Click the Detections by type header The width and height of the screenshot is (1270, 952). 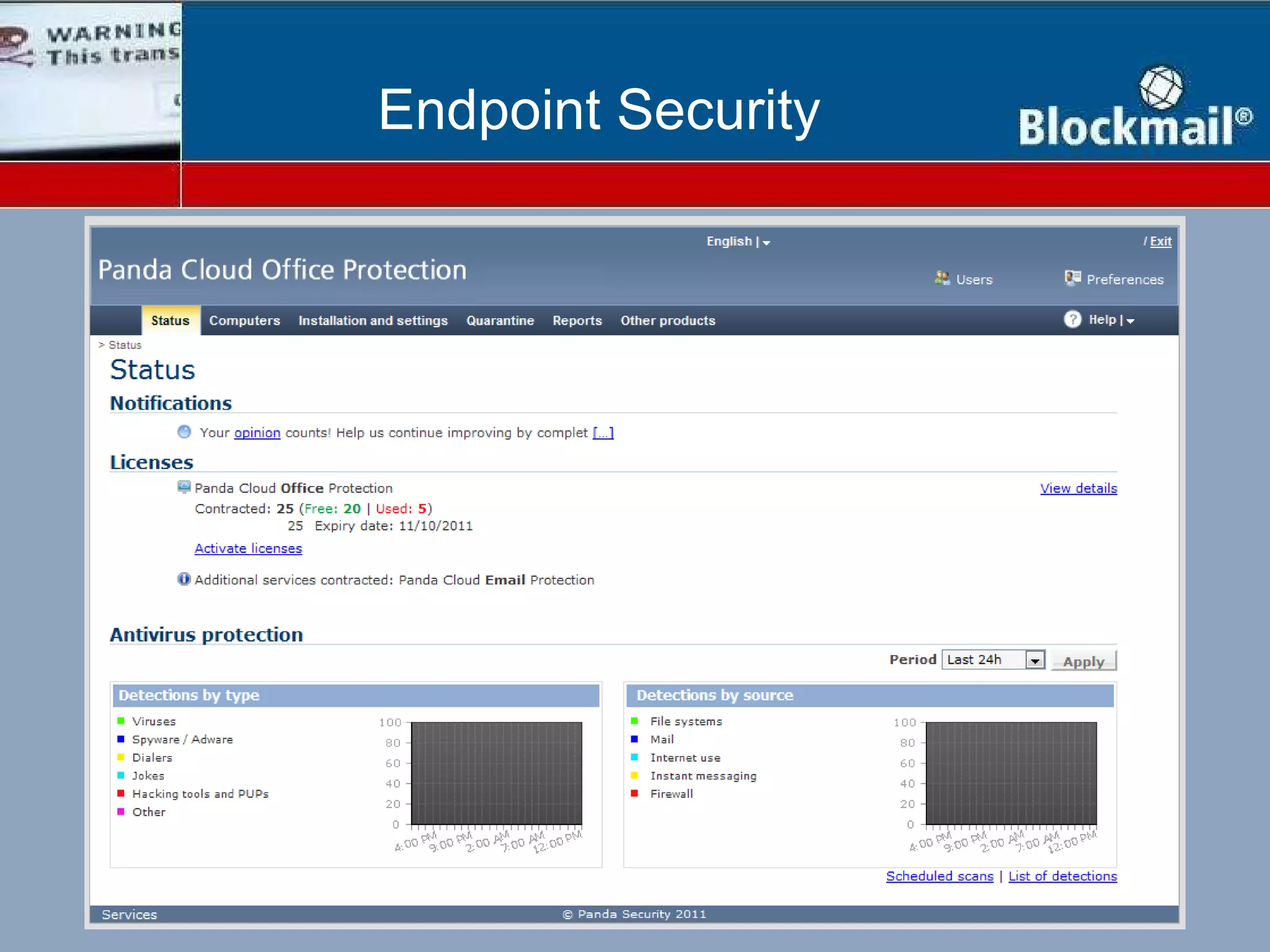click(x=356, y=695)
